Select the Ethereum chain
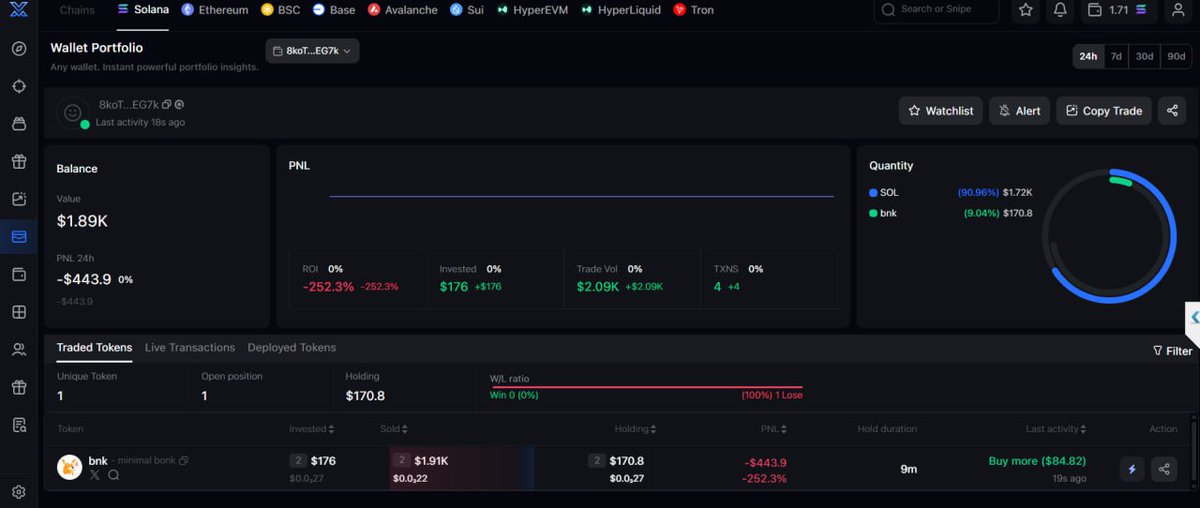The width and height of the screenshot is (1200, 508). click(x=215, y=10)
